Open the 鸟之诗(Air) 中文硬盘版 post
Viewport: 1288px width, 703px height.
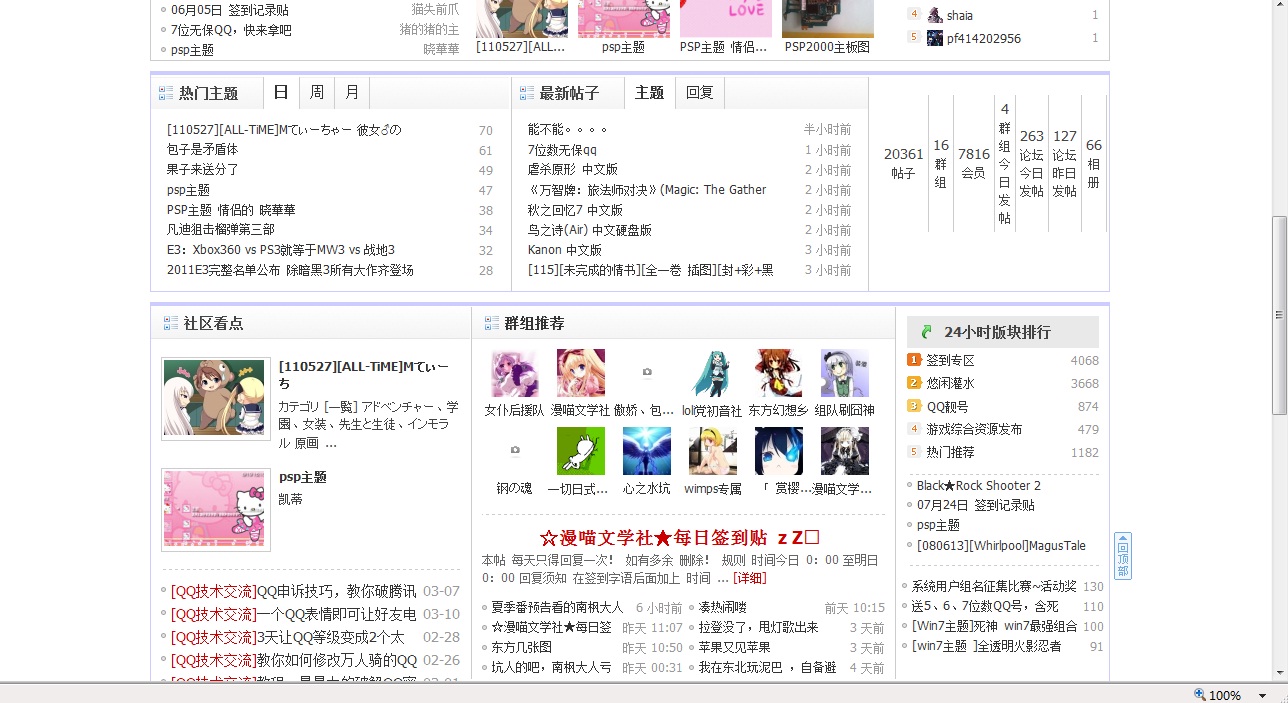(590, 230)
